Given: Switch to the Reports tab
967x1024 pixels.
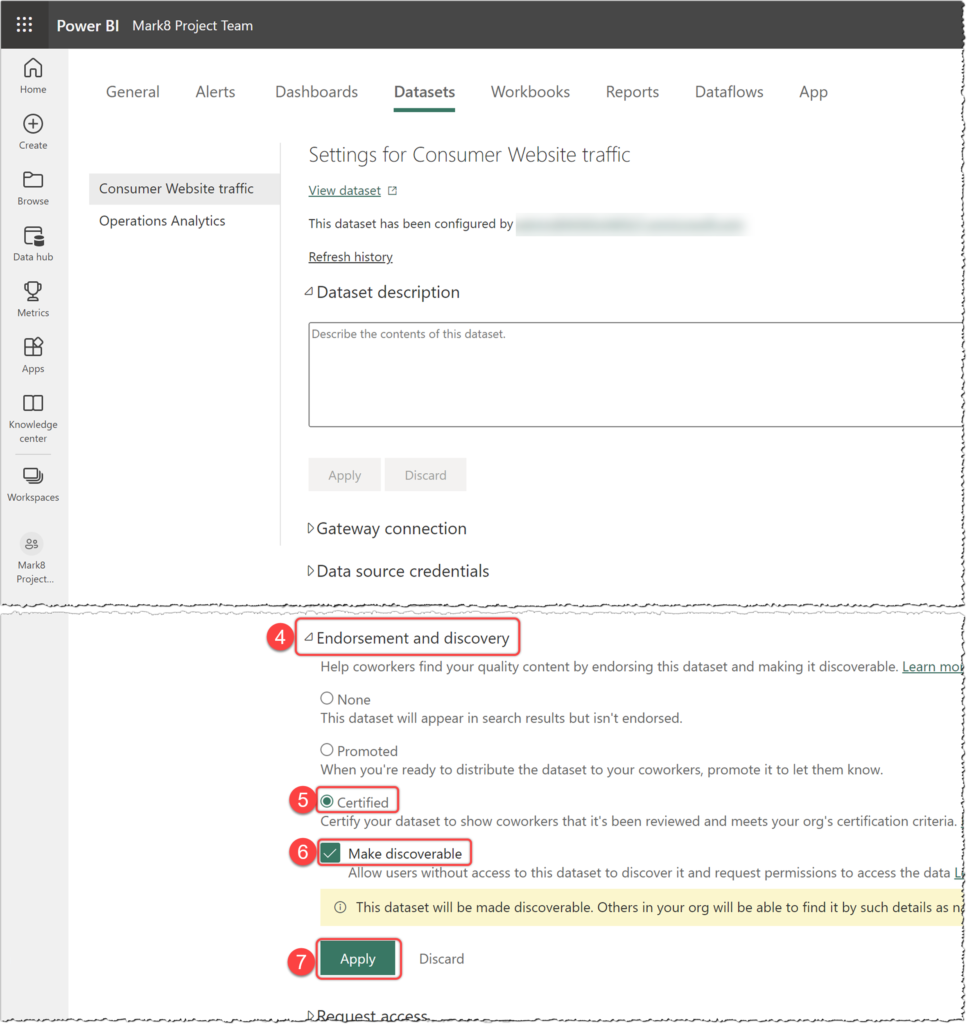Looking at the screenshot, I should coord(632,92).
